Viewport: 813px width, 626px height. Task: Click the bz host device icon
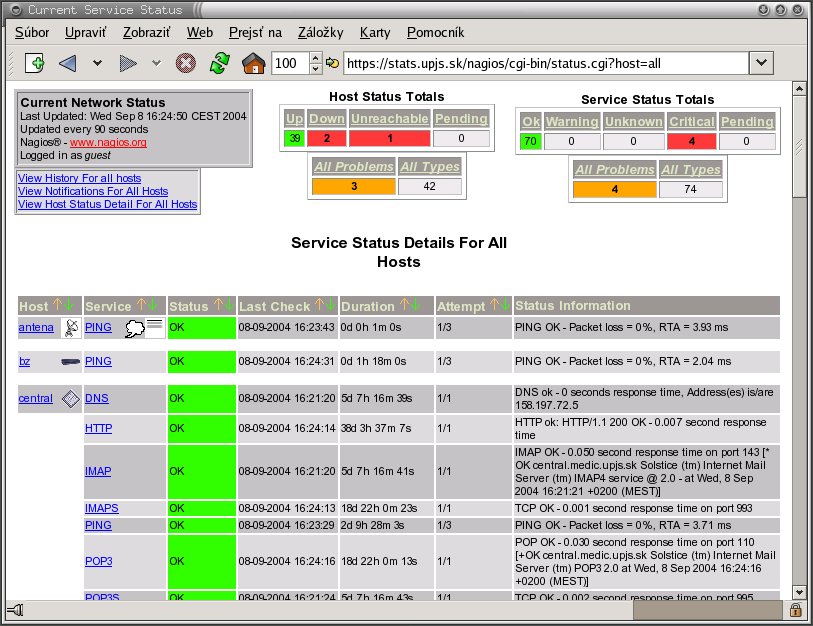pyautogui.click(x=71, y=361)
